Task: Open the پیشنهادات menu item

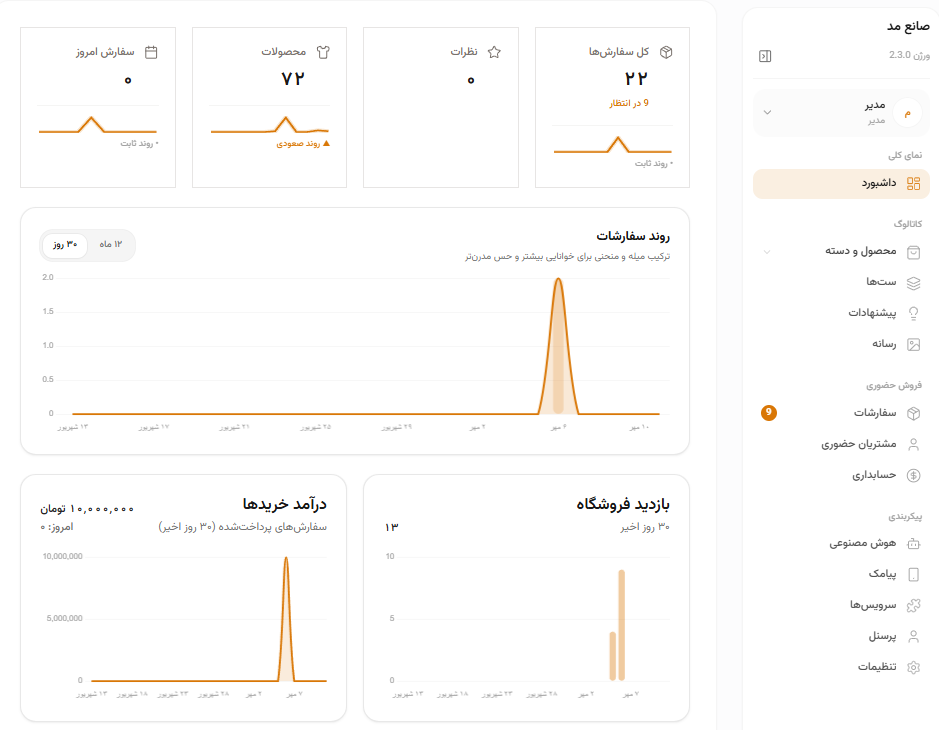Action: pyautogui.click(x=841, y=313)
